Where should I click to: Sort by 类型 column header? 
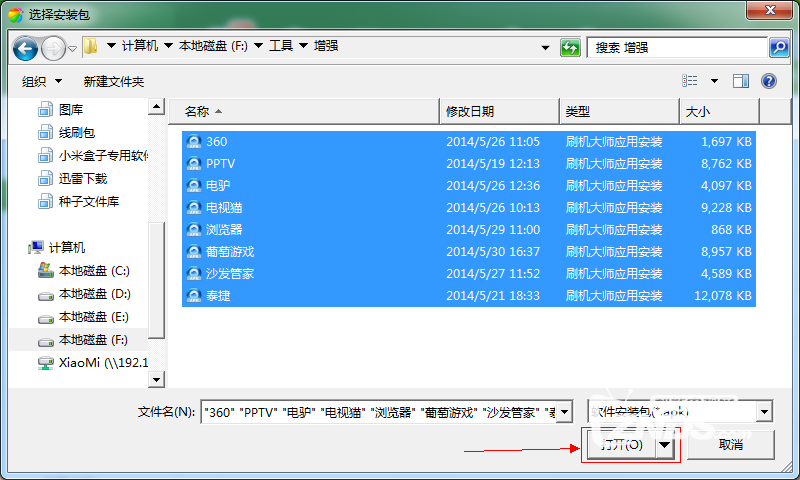coord(619,111)
